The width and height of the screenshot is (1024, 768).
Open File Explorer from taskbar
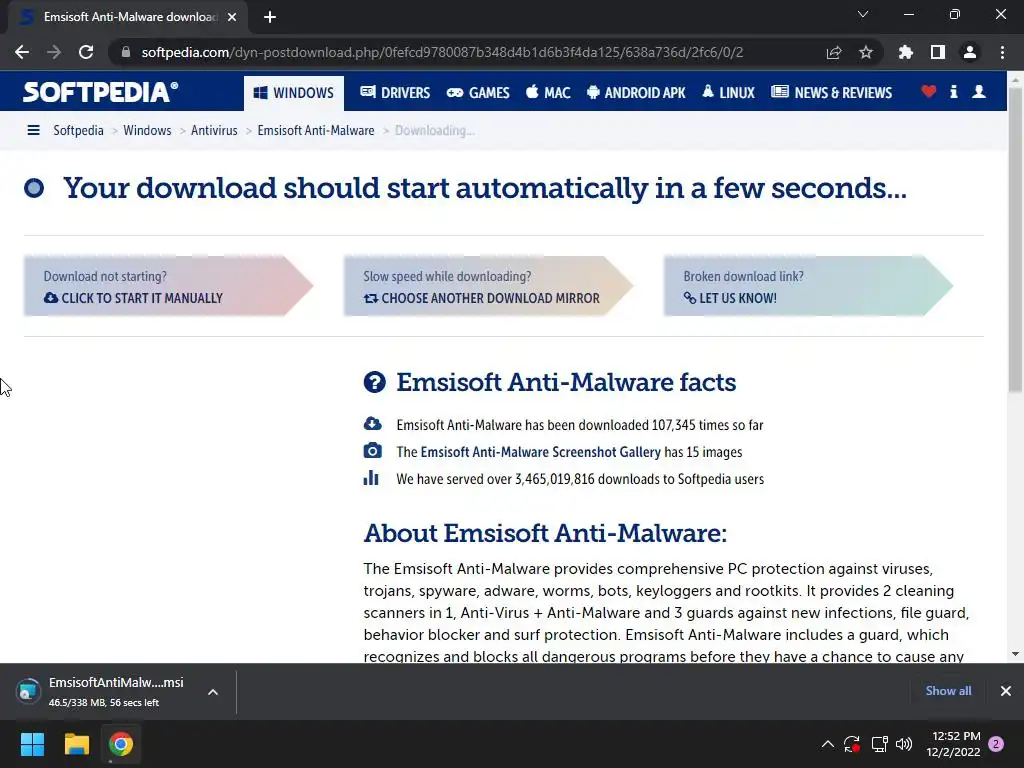click(x=76, y=744)
